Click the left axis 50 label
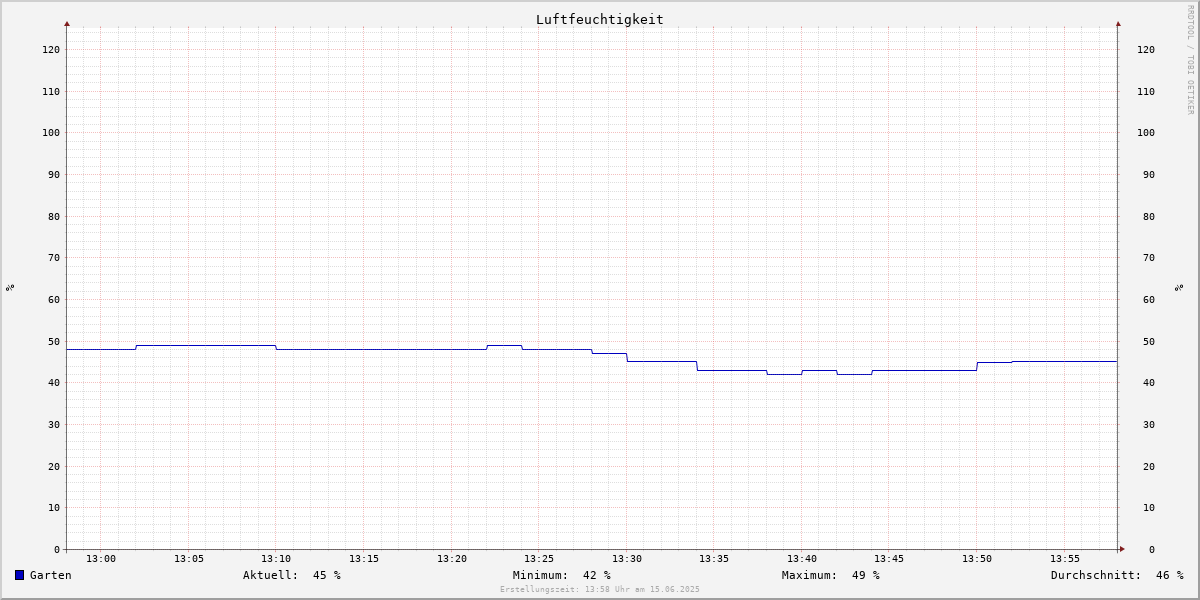This screenshot has height=600, width=1200. click(x=54, y=341)
